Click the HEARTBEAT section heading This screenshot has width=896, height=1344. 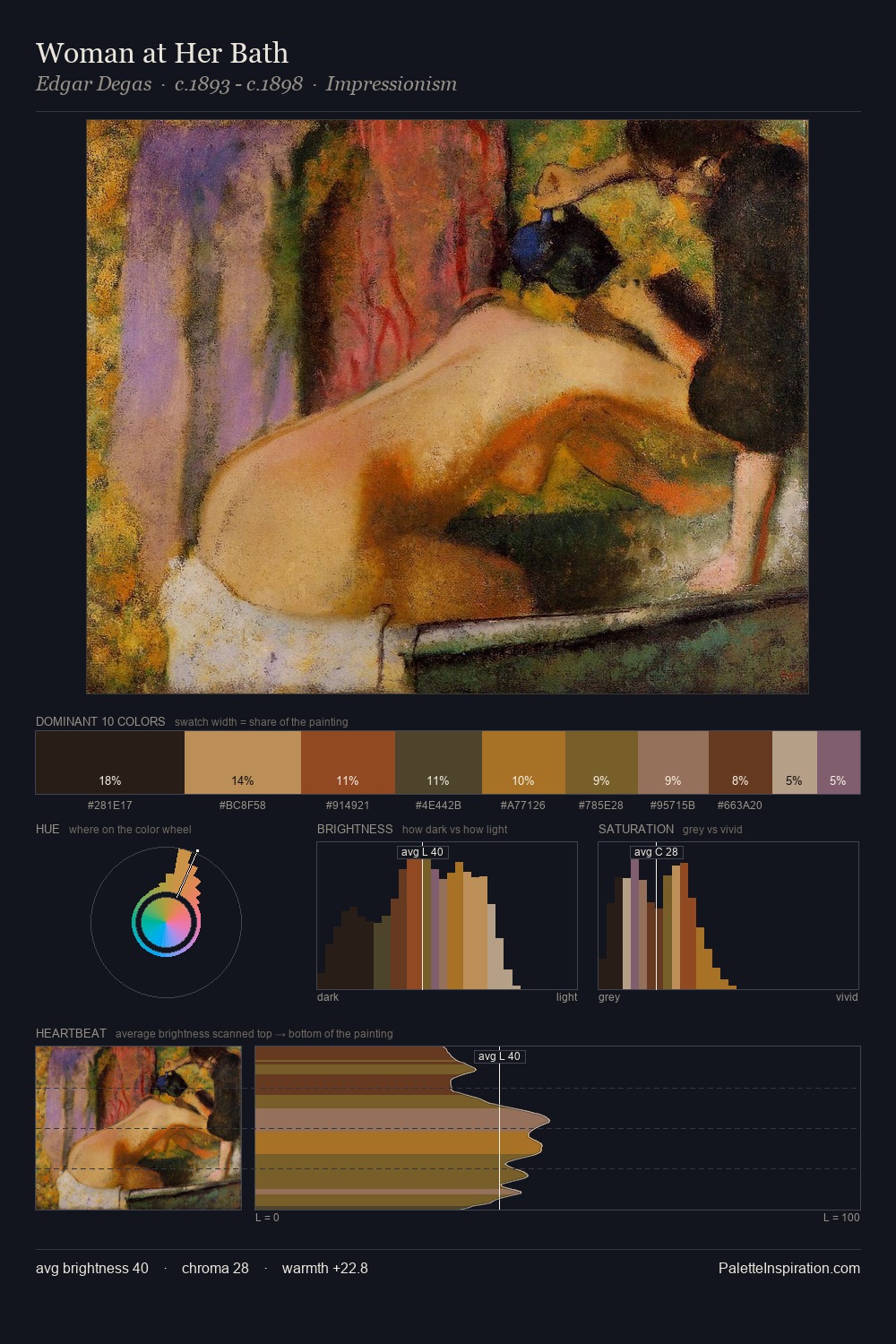pyautogui.click(x=71, y=1033)
